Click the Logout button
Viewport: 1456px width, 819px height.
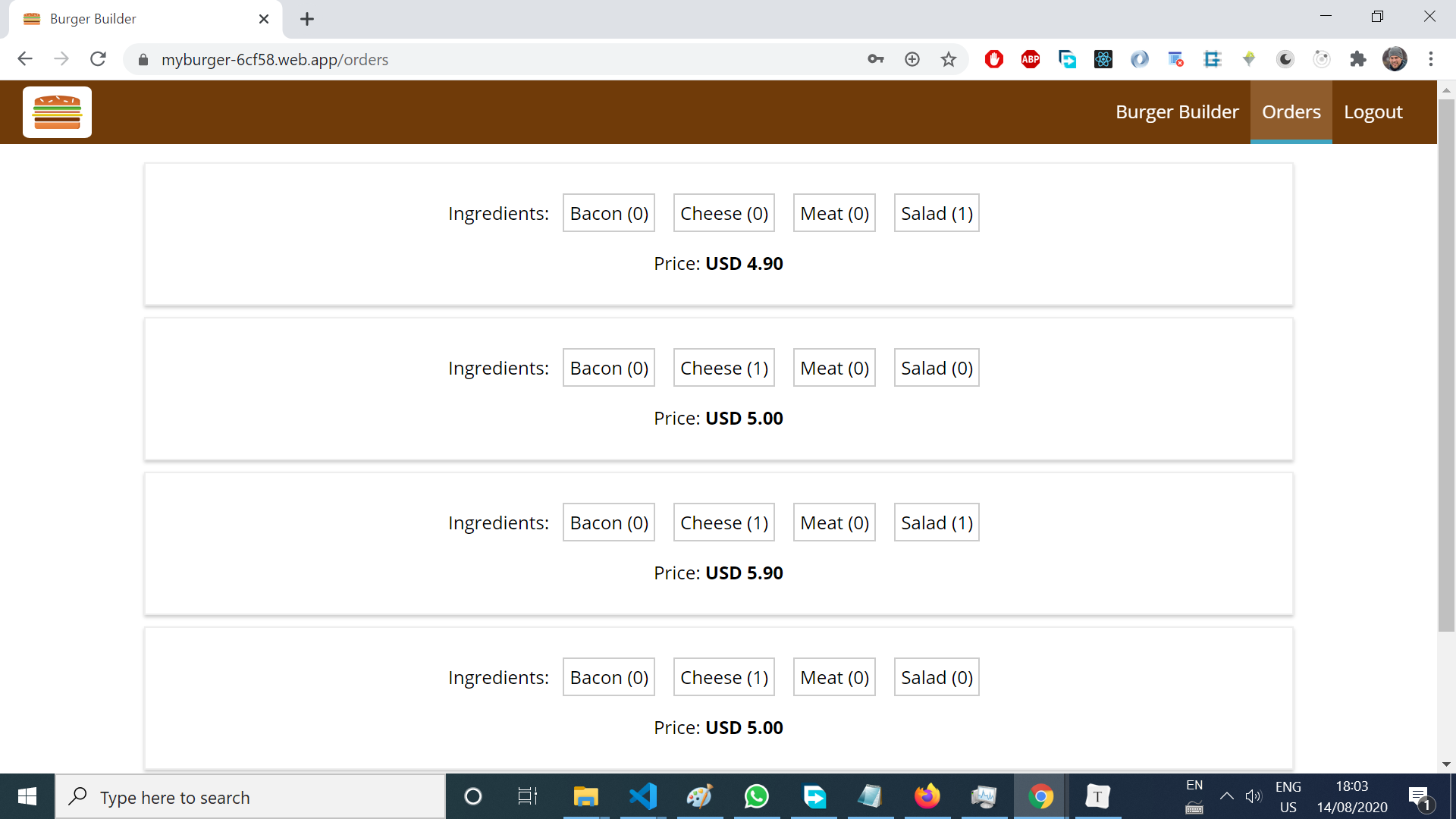pos(1373,111)
